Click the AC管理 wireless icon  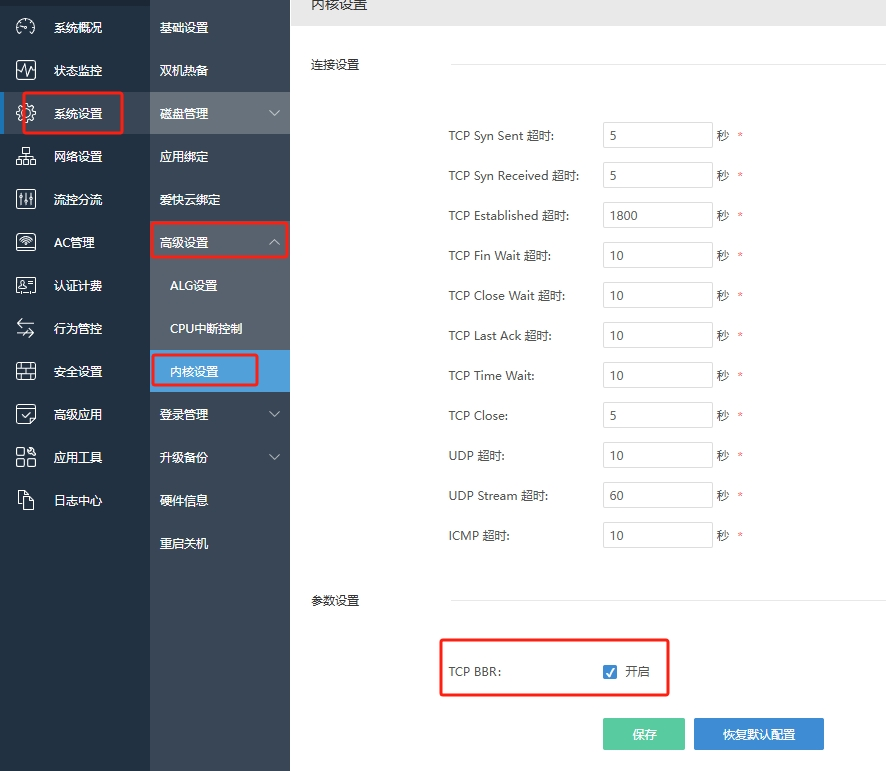(x=26, y=242)
